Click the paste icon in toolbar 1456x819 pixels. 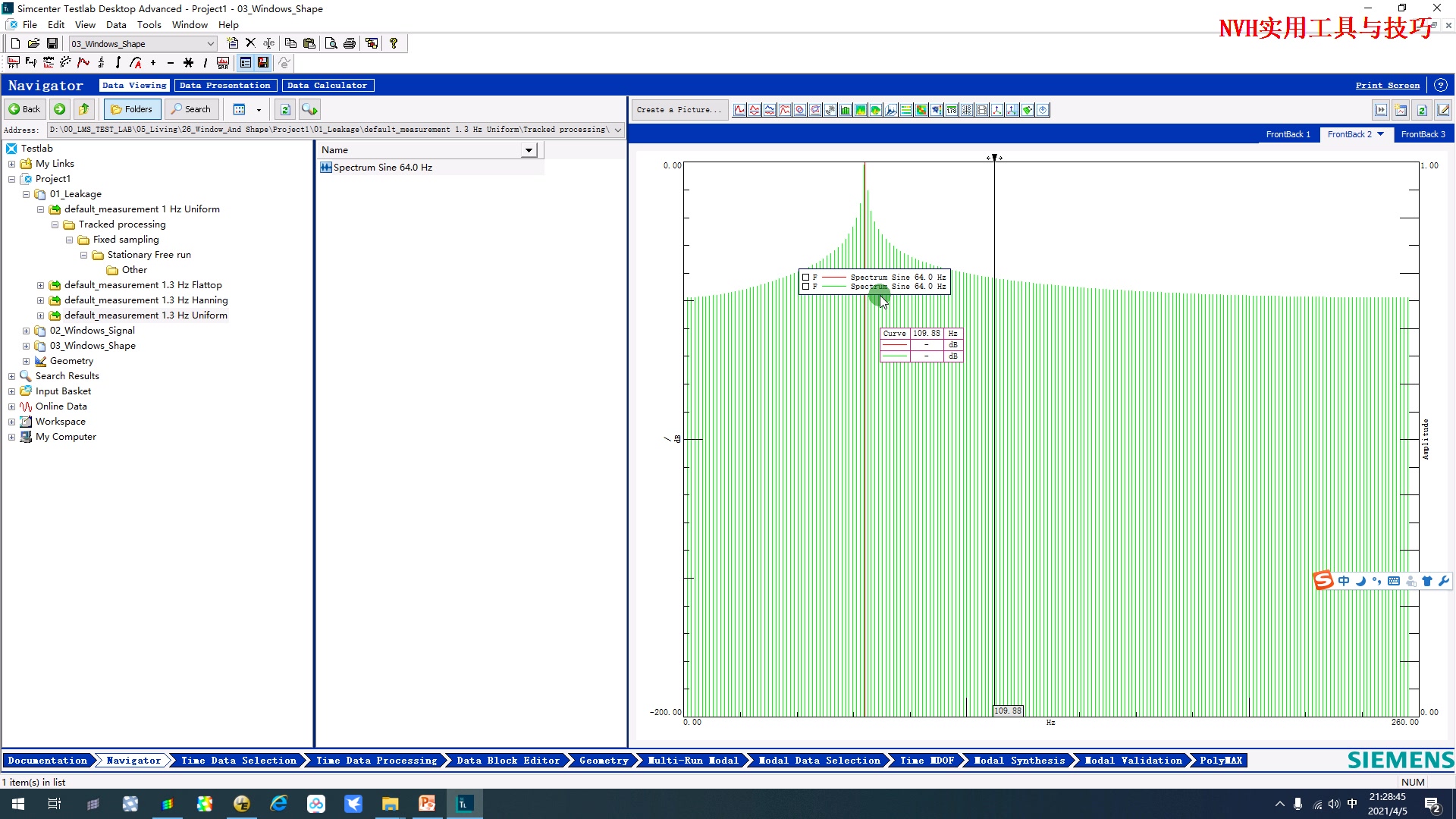[x=309, y=43]
